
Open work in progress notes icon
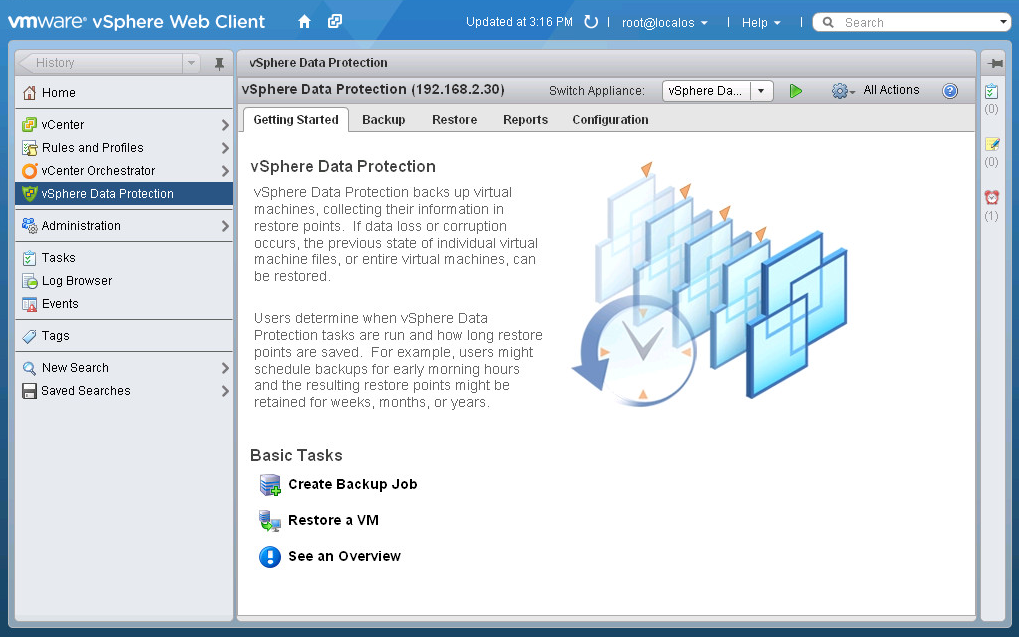[x=992, y=144]
